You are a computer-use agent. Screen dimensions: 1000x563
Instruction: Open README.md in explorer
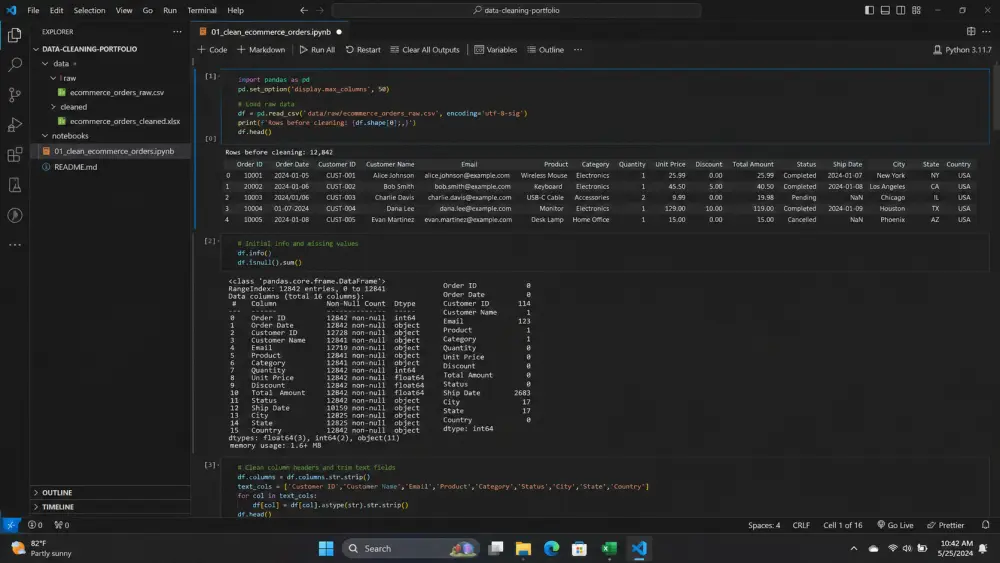[x=75, y=167]
